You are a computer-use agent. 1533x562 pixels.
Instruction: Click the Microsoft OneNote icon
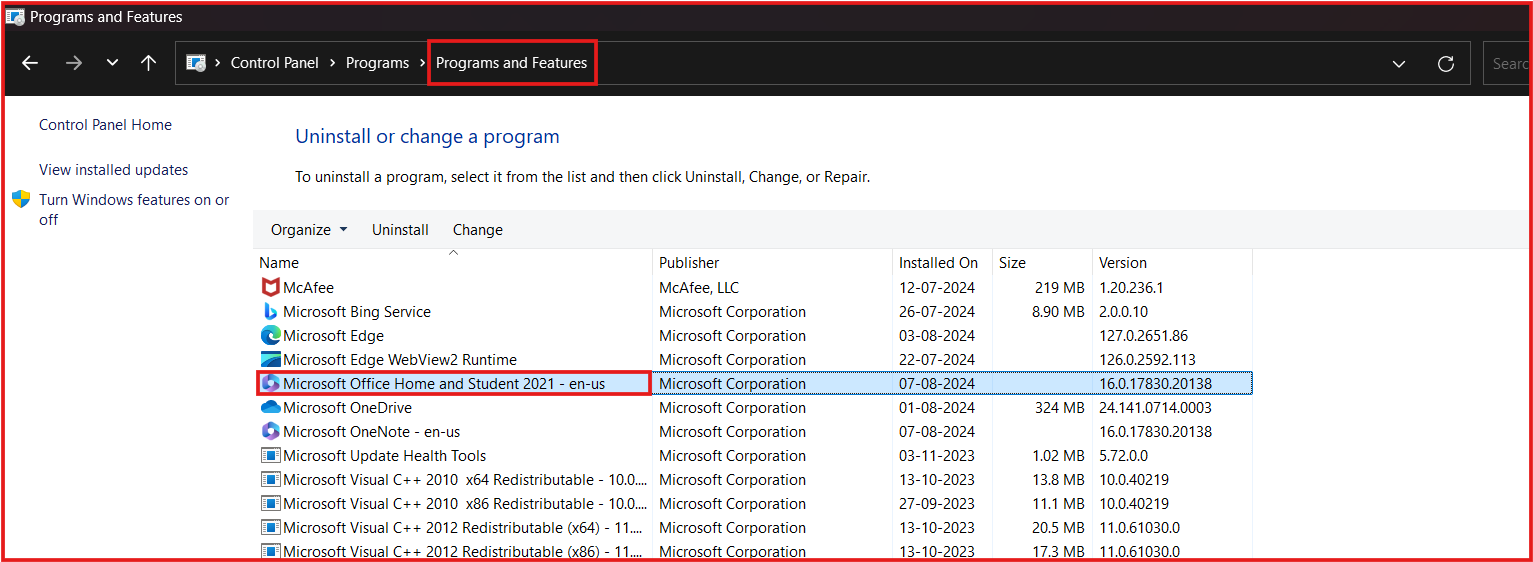click(x=270, y=432)
